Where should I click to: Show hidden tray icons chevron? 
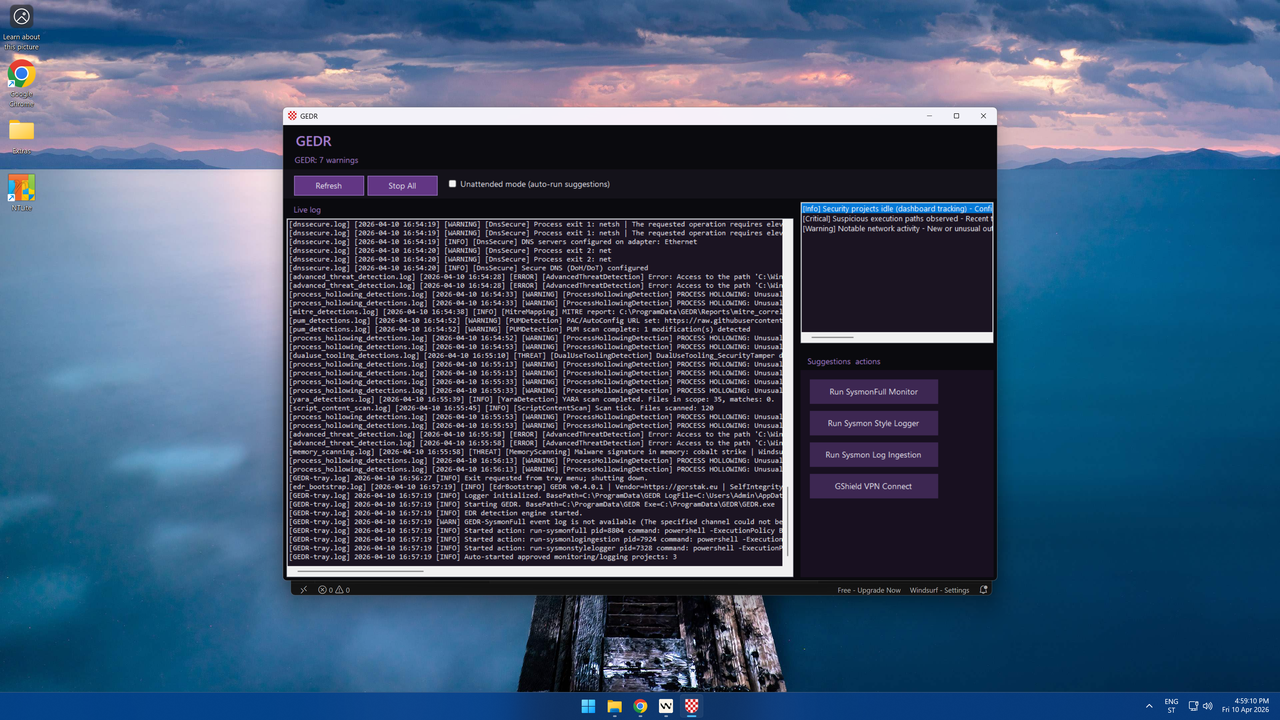point(1149,706)
